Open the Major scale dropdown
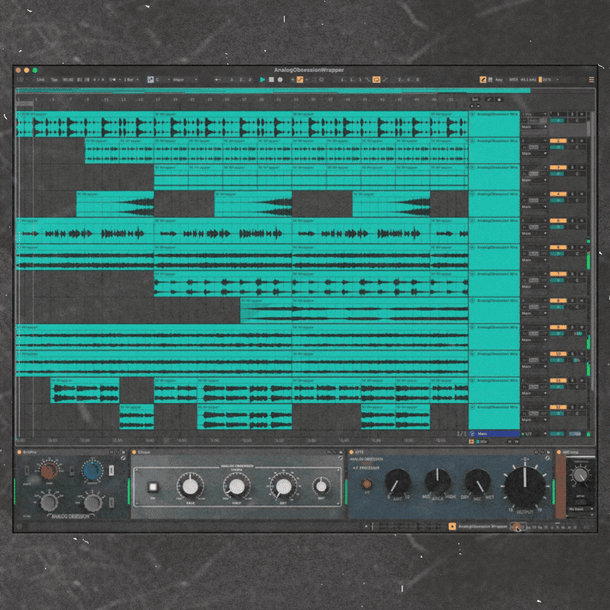610x610 pixels. pos(185,80)
